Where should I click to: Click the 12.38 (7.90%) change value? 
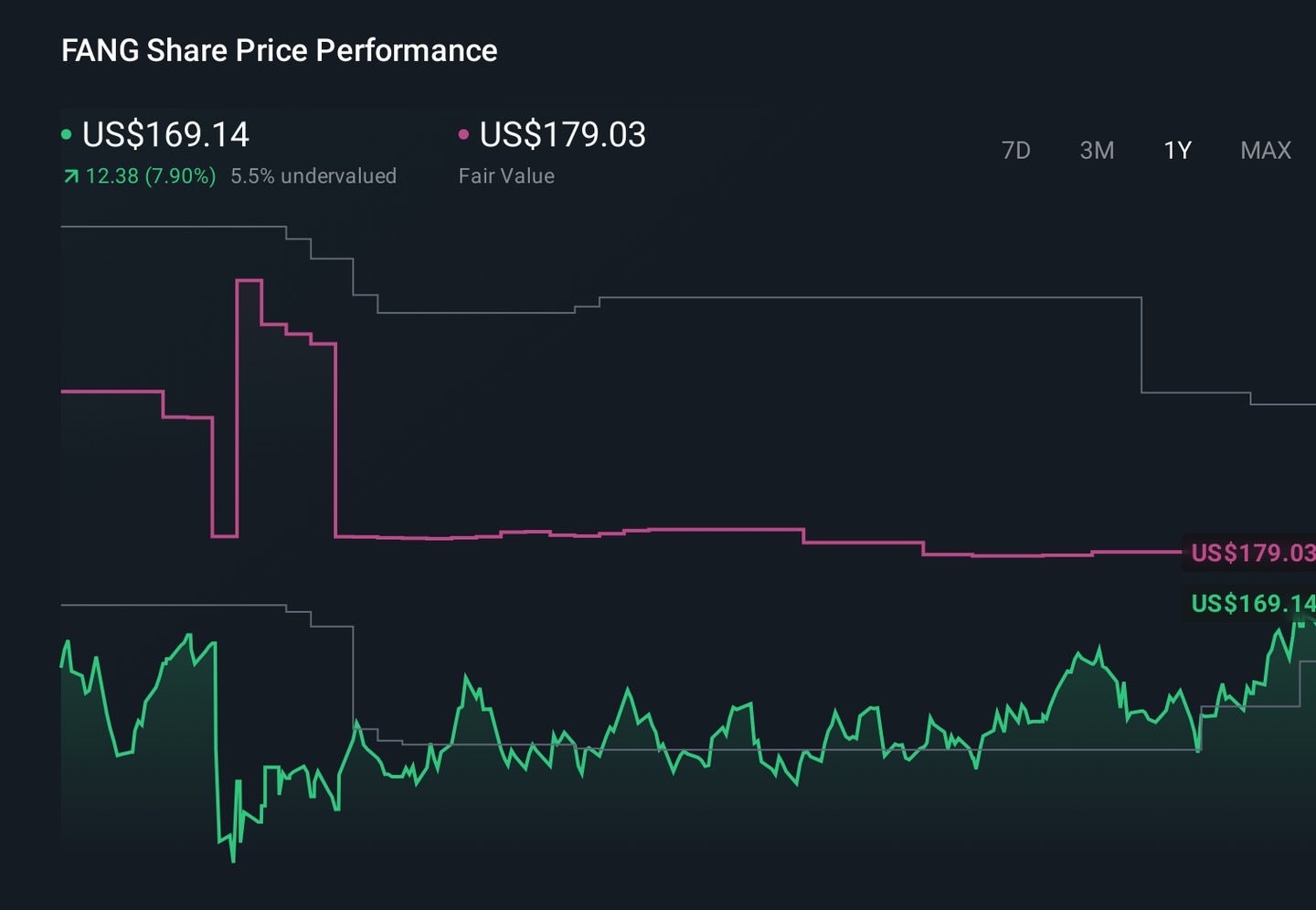pyautogui.click(x=151, y=175)
